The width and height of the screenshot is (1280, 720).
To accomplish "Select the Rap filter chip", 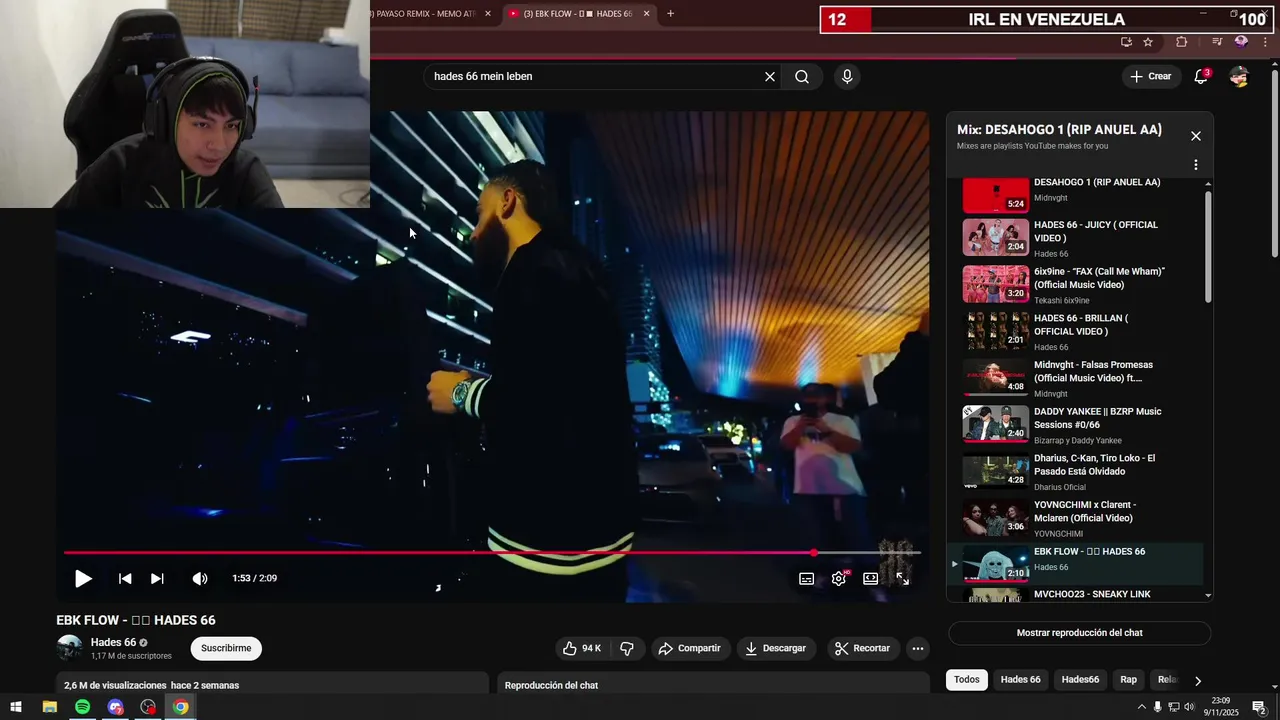I will (x=1128, y=680).
